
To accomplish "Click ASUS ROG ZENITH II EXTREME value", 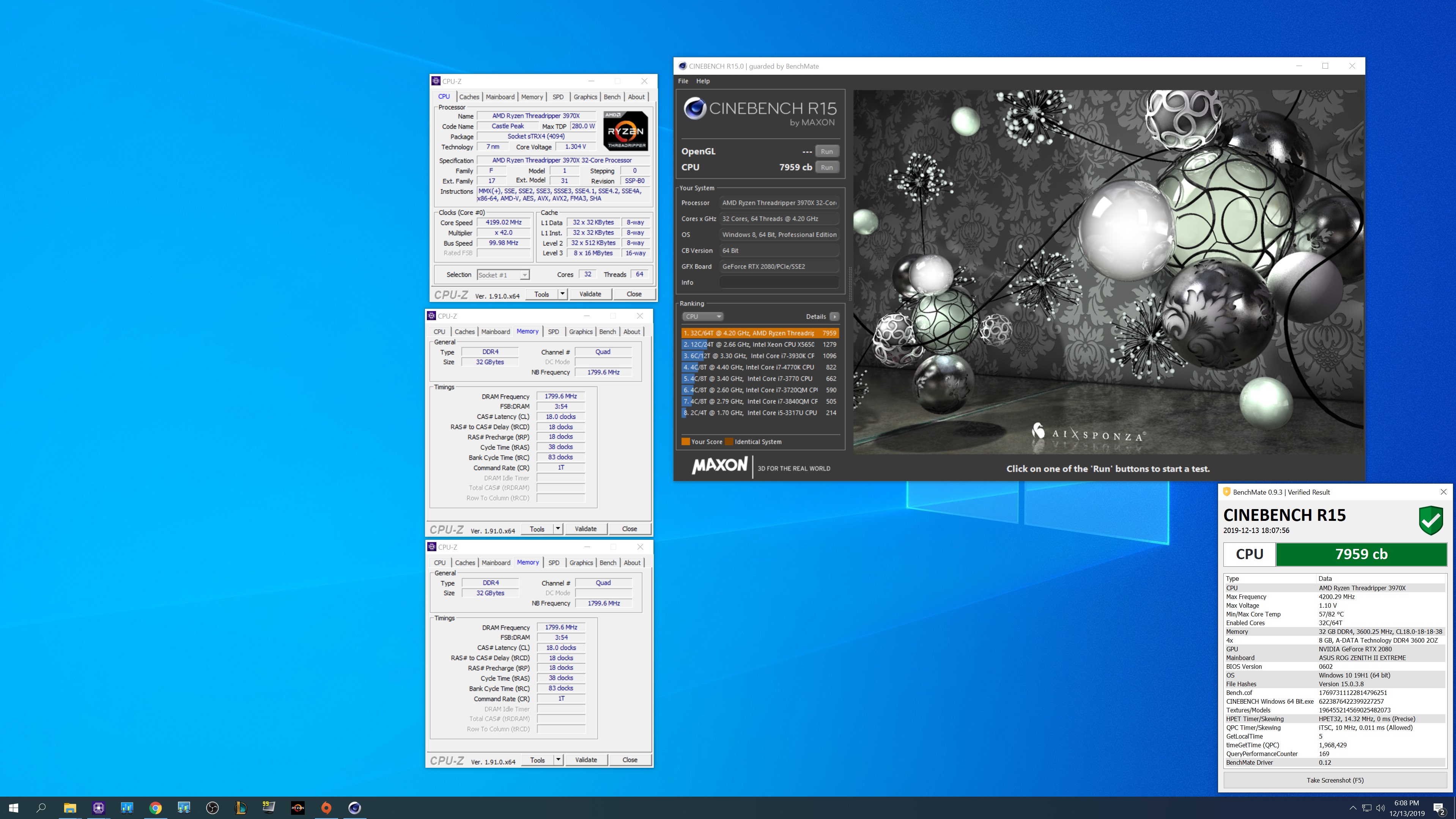I will (1362, 657).
